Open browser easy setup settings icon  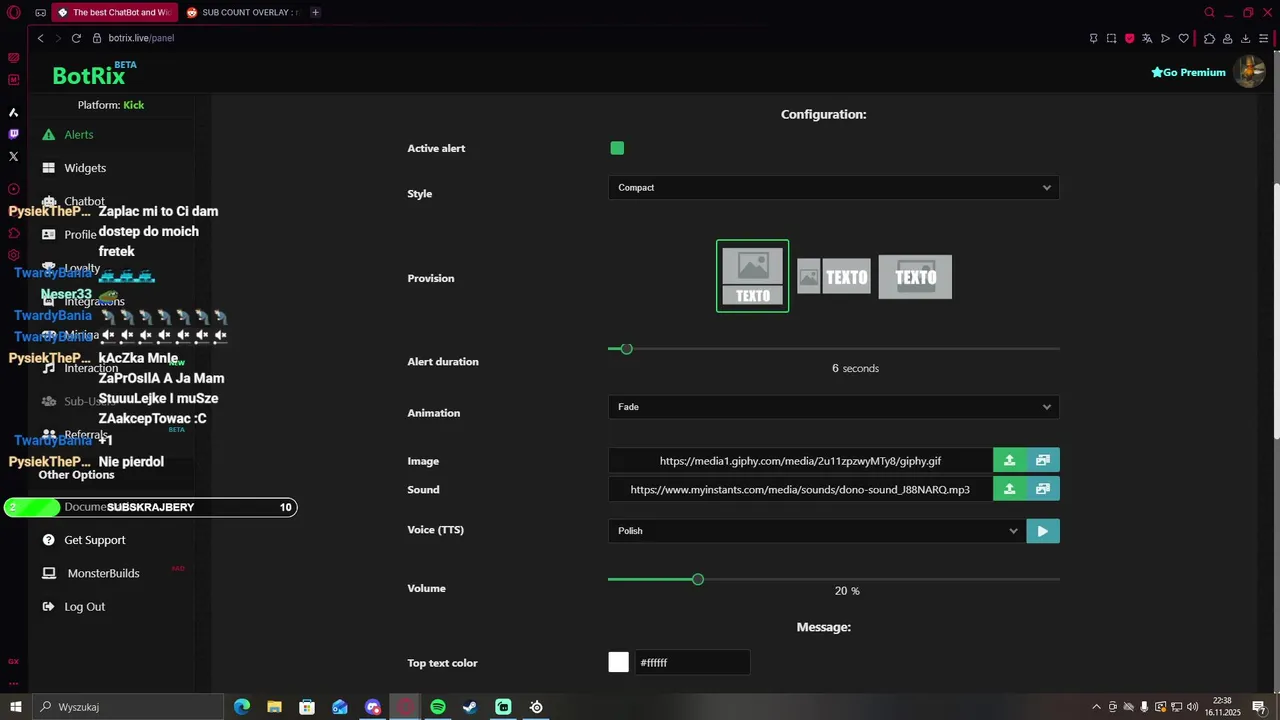pos(1264,38)
